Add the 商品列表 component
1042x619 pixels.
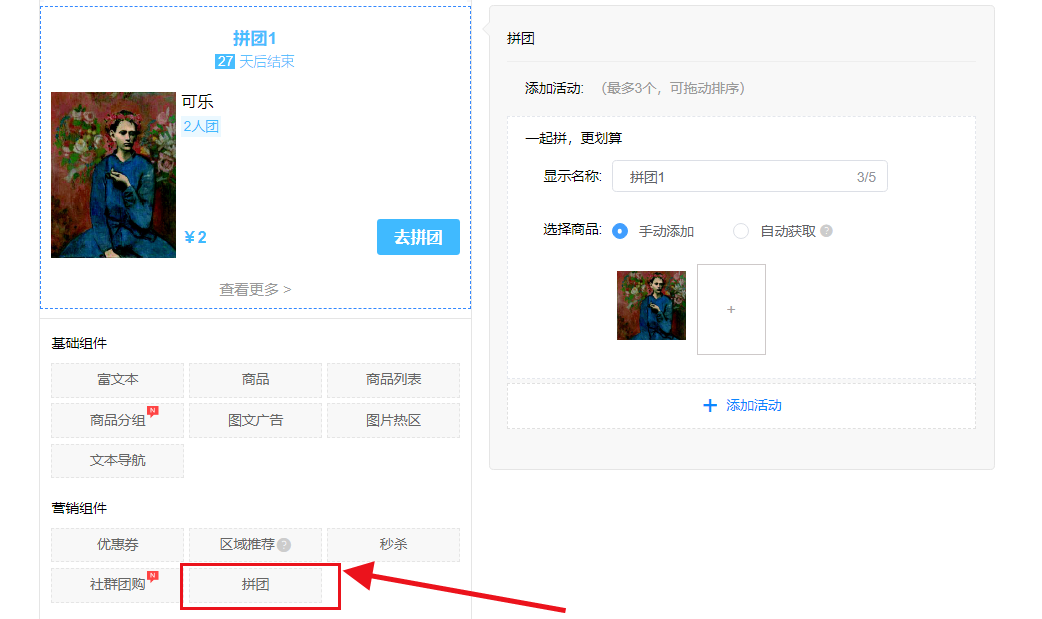coord(393,380)
